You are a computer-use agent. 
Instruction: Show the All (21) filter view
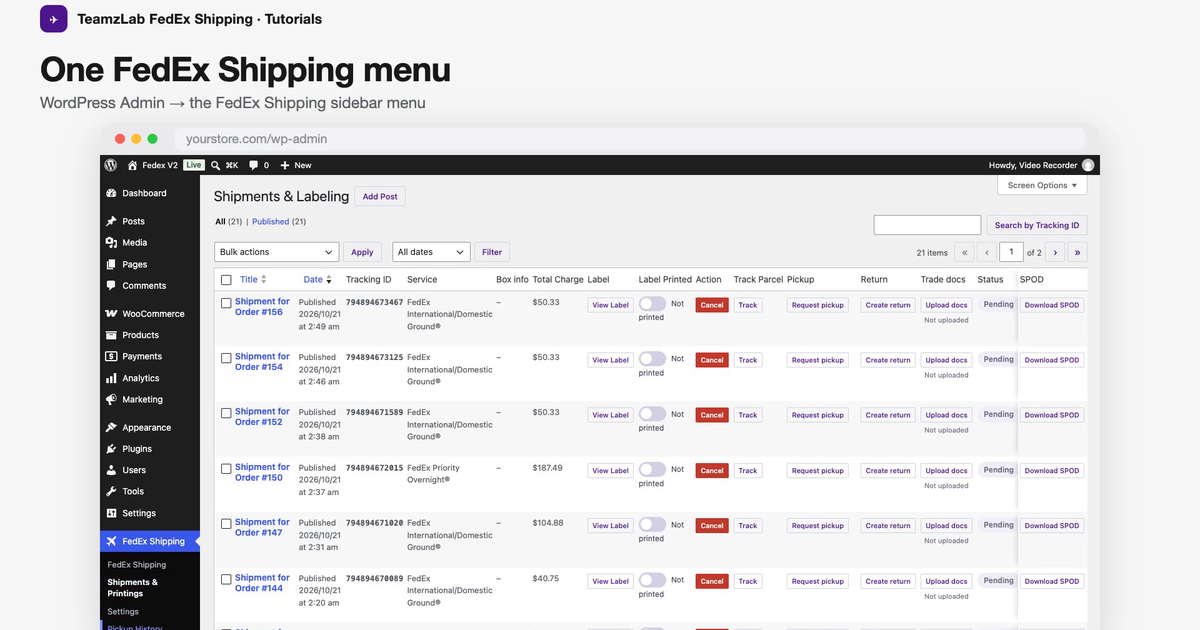point(229,221)
